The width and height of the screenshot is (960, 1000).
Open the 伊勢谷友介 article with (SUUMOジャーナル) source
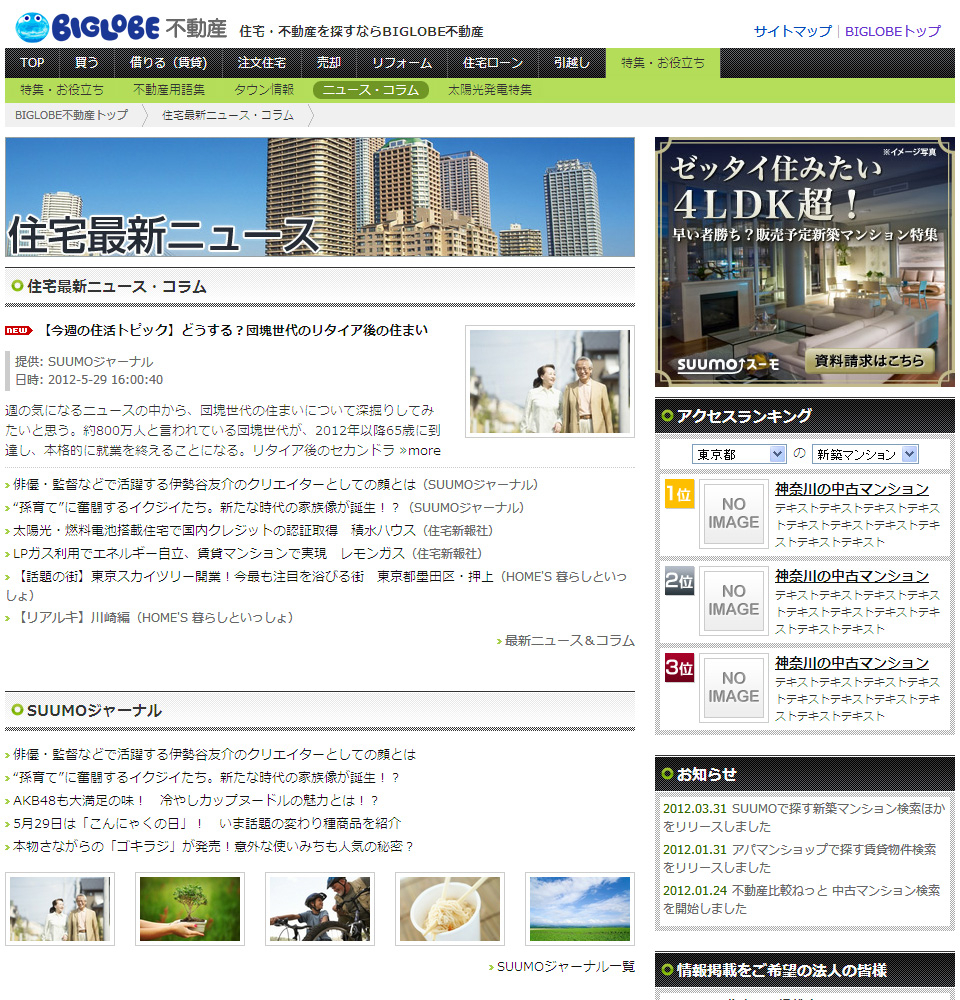276,485
